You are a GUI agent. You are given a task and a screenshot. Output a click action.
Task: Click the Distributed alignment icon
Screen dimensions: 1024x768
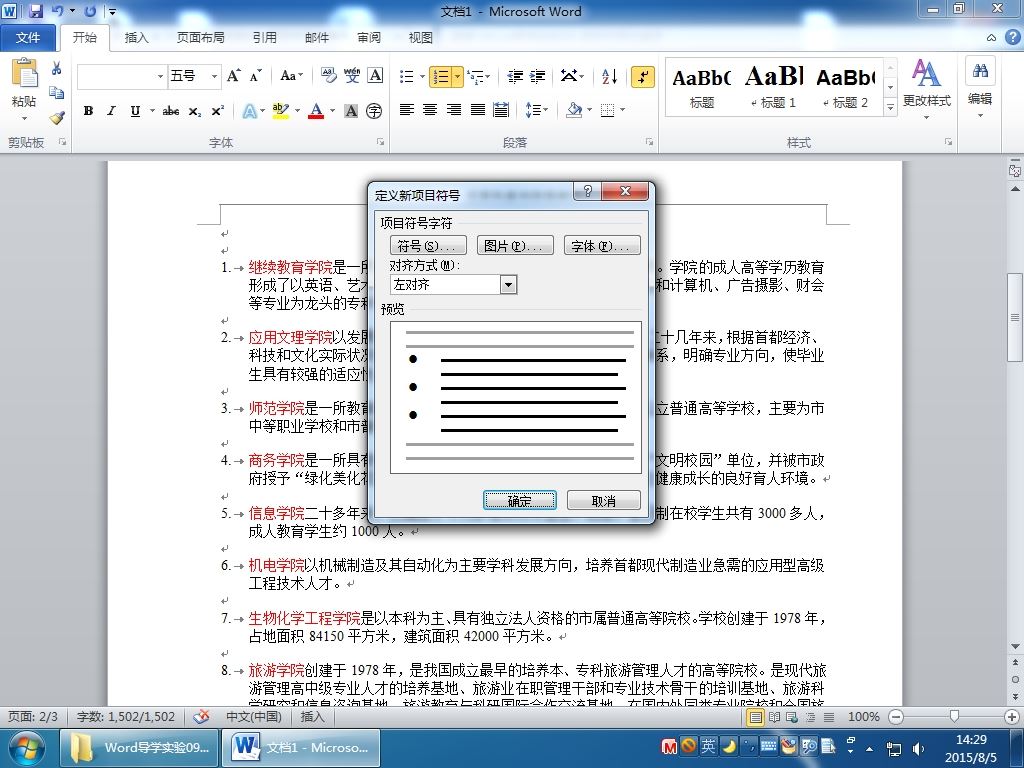coord(501,110)
